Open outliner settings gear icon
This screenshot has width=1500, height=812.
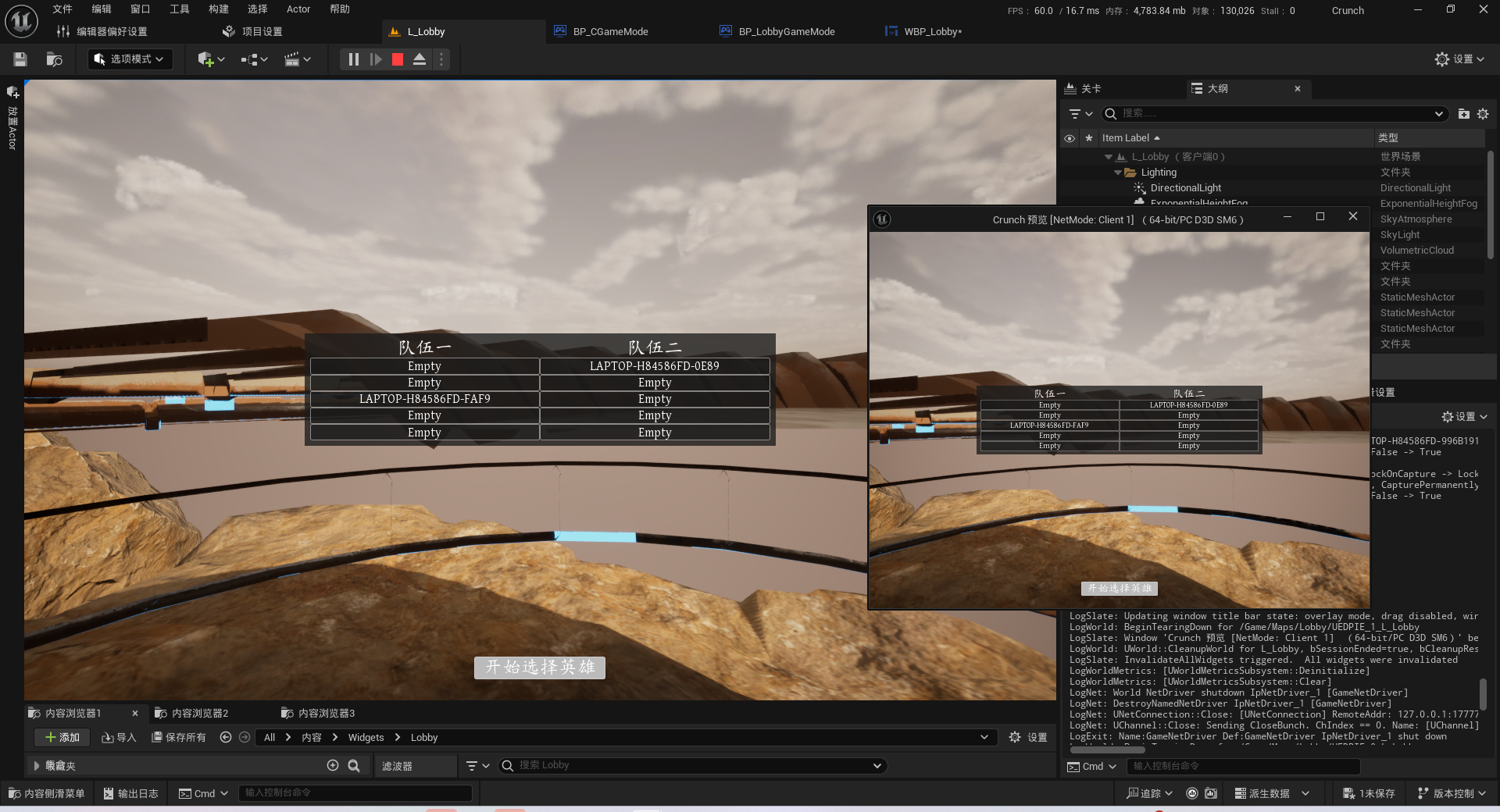click(1483, 114)
